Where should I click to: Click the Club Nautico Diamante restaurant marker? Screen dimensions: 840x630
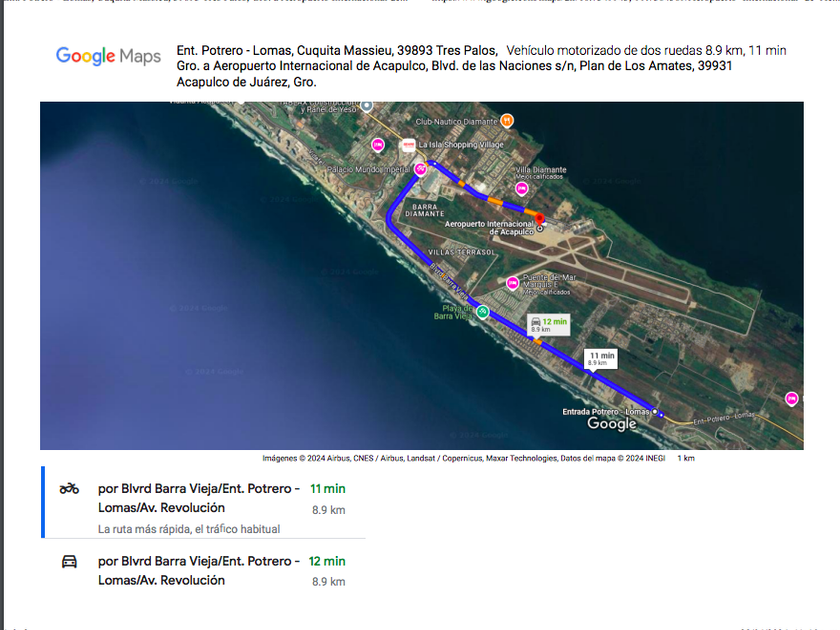pyautogui.click(x=507, y=121)
